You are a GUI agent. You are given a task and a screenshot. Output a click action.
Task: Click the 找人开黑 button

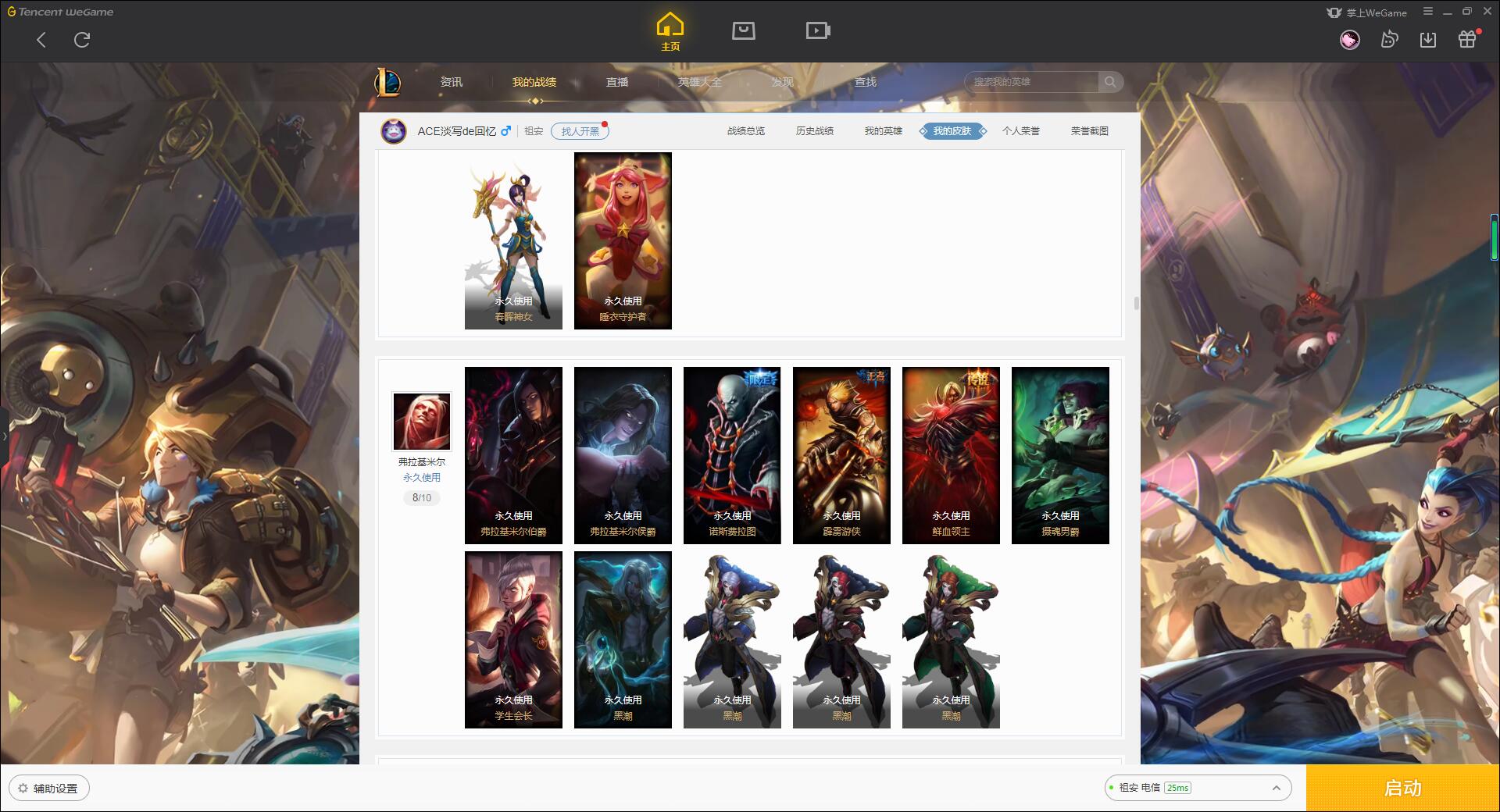click(580, 131)
